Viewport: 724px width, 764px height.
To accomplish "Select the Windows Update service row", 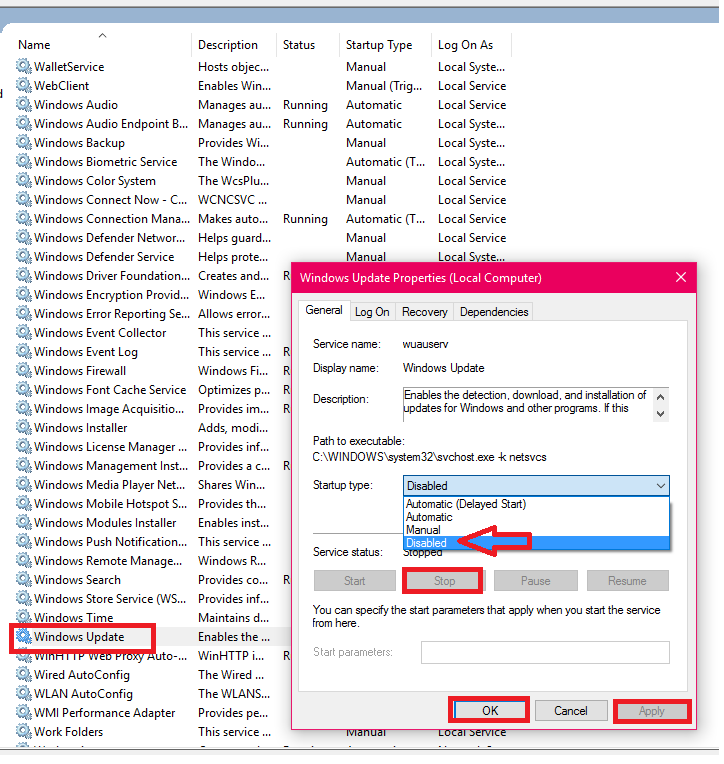I will (x=153, y=636).
